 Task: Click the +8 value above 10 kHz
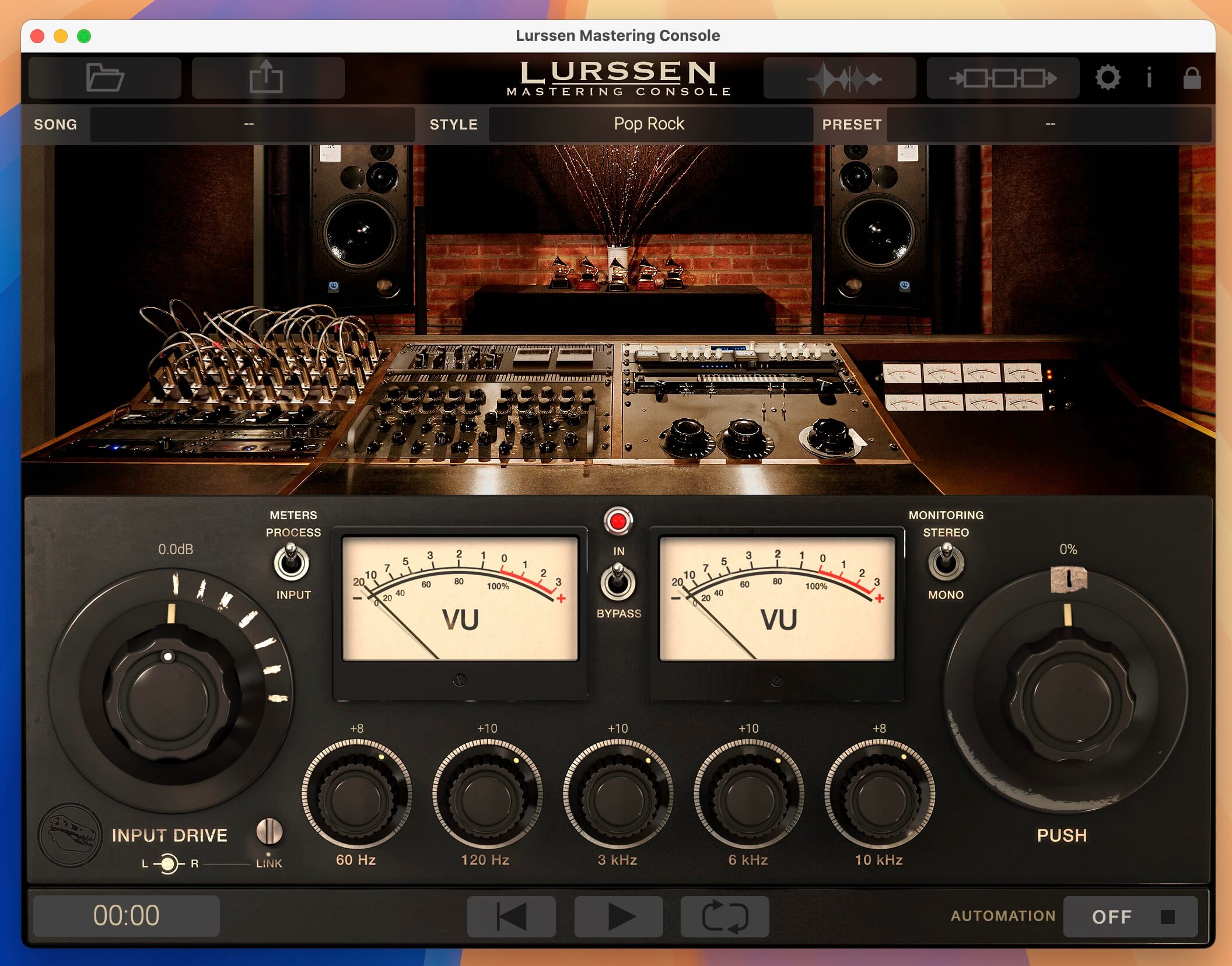coord(879,728)
